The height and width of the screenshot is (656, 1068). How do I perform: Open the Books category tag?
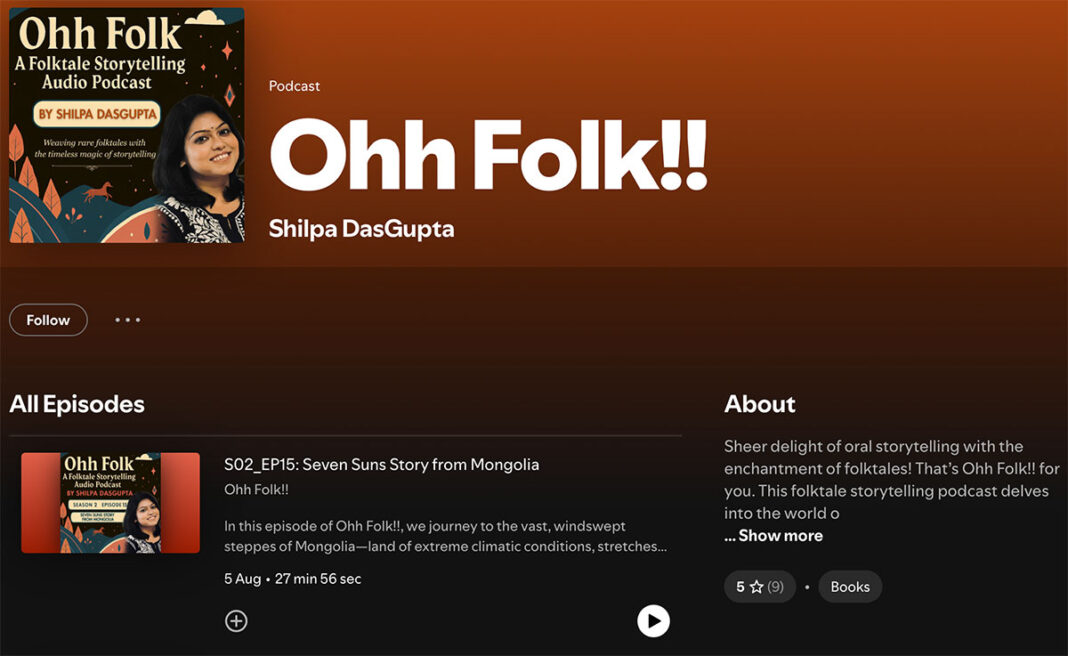point(850,586)
